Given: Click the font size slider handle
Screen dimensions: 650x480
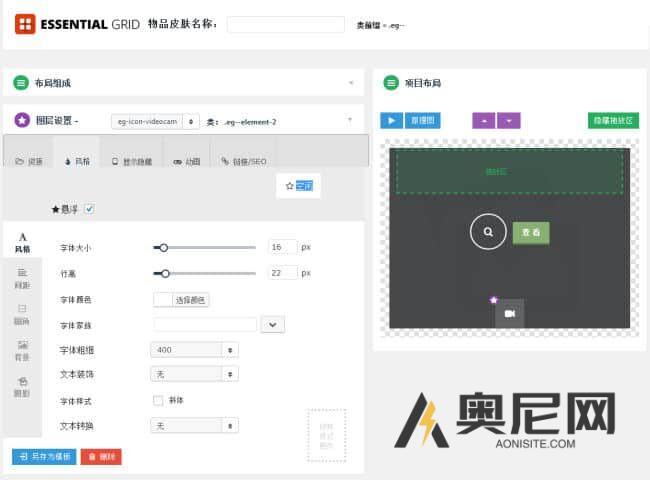Looking at the screenshot, I should click(164, 248).
